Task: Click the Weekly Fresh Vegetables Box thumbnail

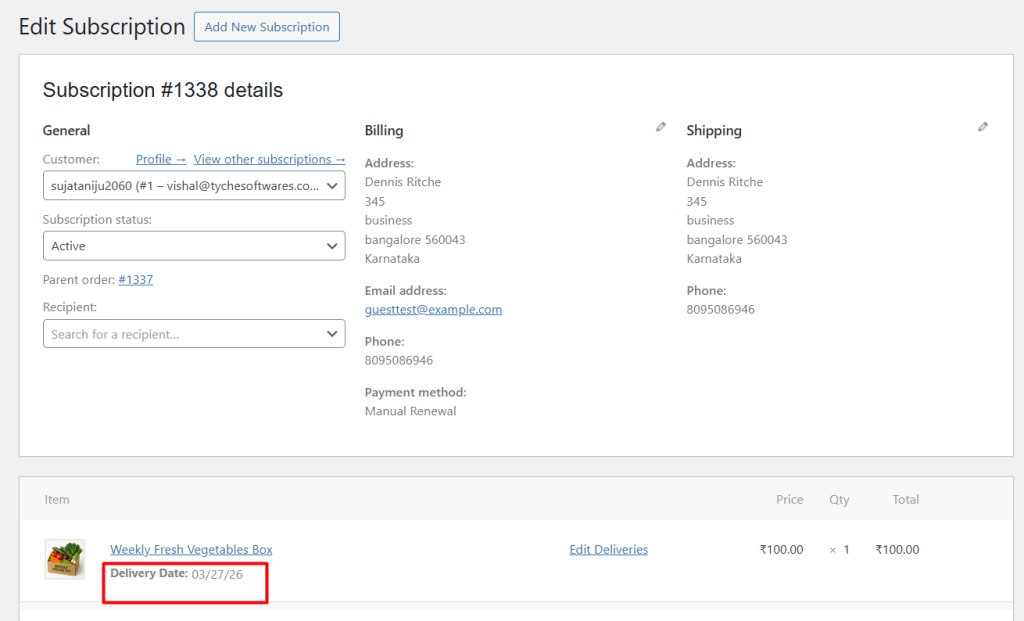Action: click(65, 559)
